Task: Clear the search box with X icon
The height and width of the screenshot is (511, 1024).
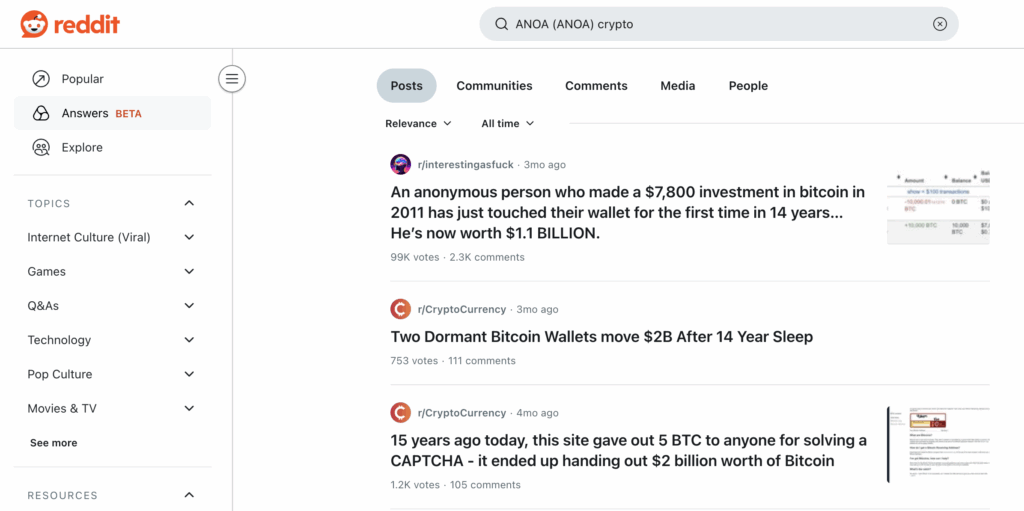Action: pyautogui.click(x=939, y=24)
